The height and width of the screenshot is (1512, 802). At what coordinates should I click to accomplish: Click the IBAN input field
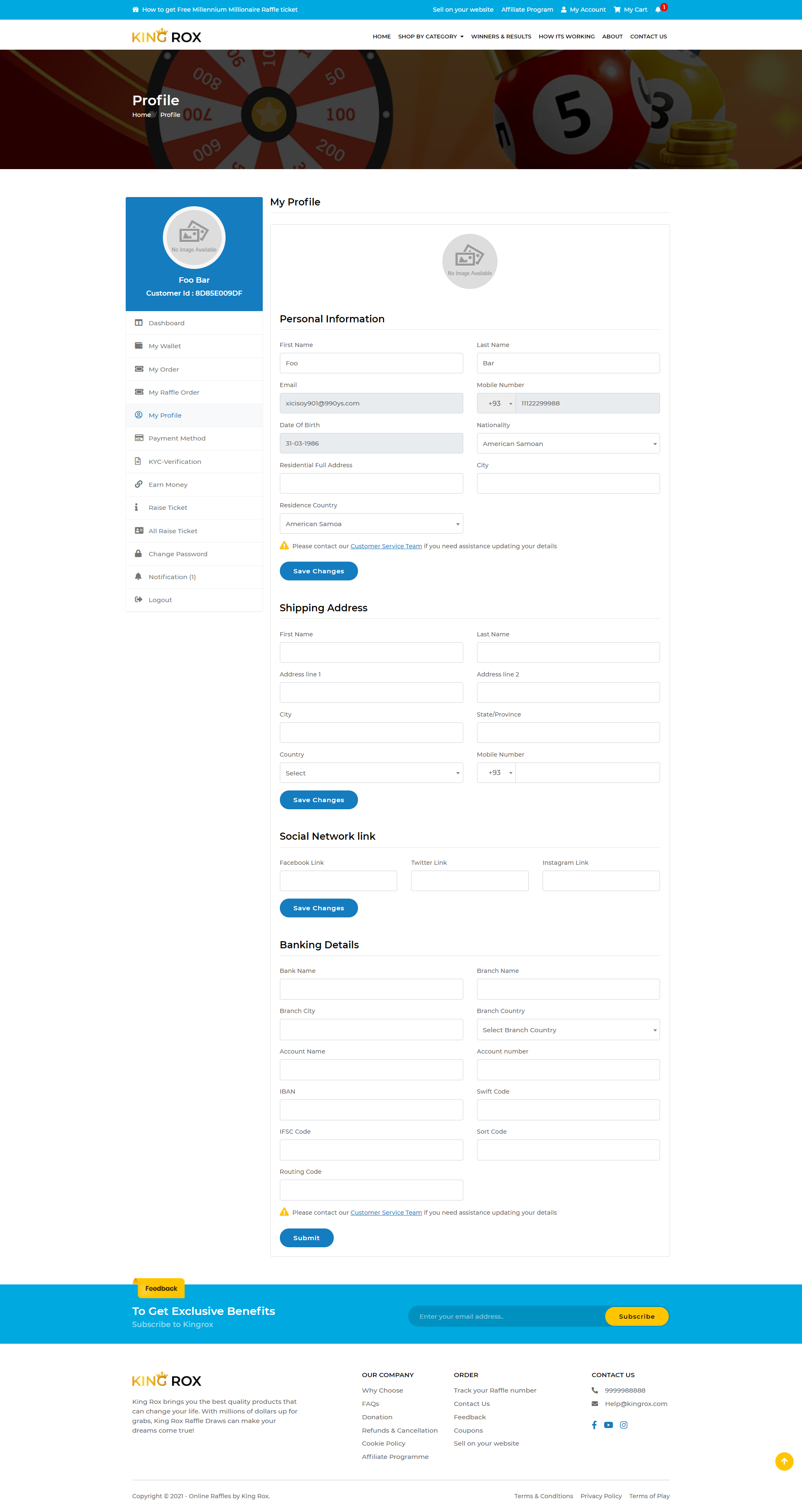[371, 1109]
